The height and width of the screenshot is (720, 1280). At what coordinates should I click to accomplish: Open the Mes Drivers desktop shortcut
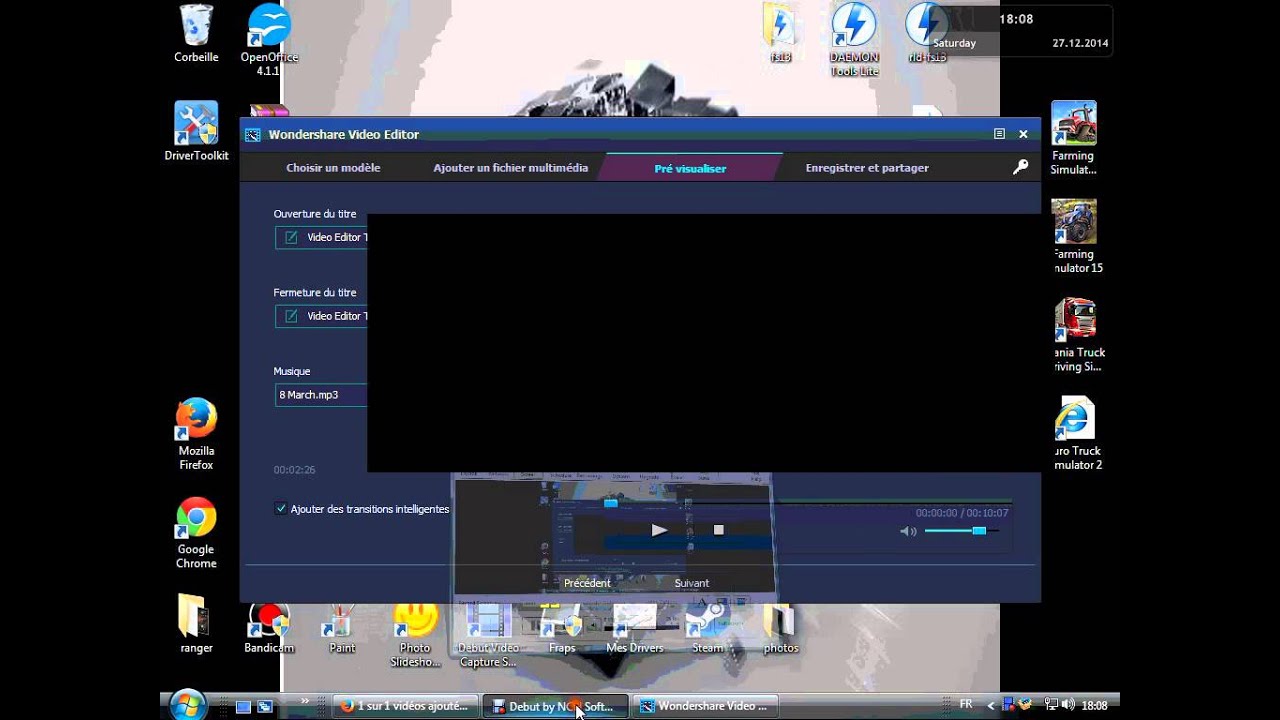pos(635,628)
